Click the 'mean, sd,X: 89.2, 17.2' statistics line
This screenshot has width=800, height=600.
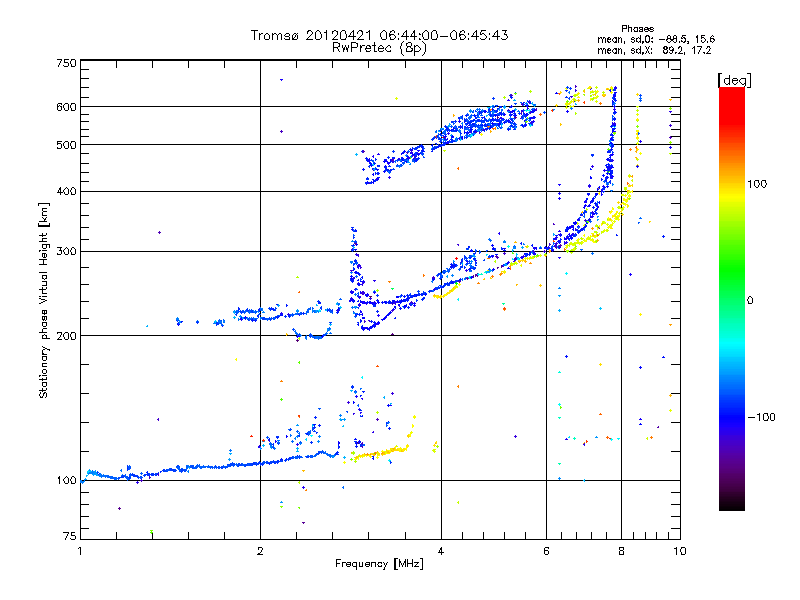(x=654, y=50)
